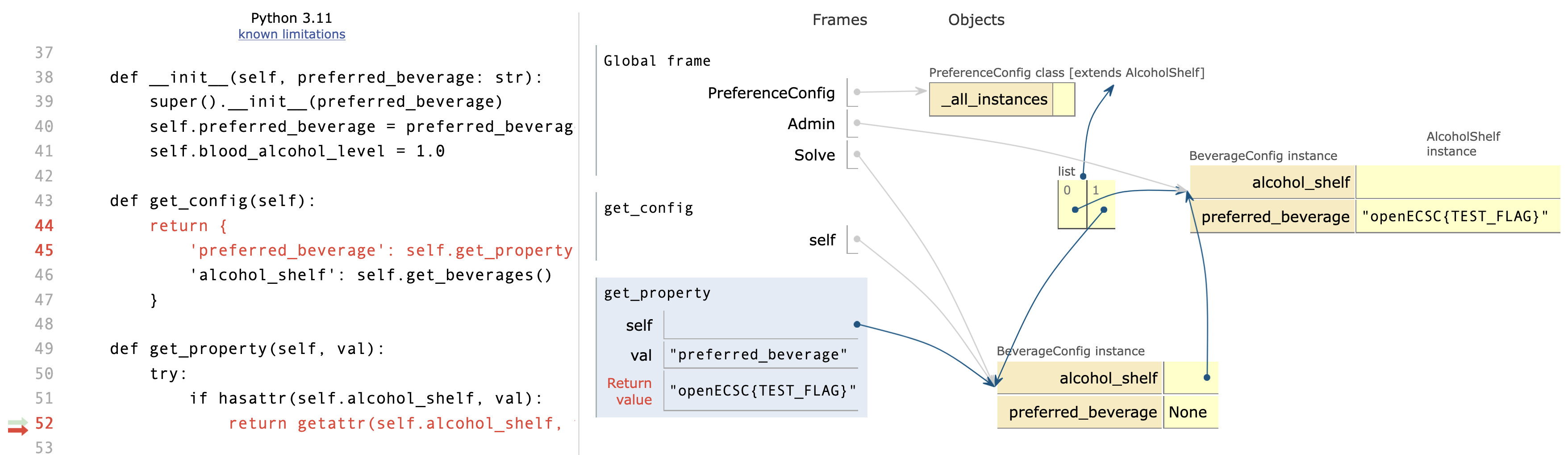Select the Global frame heading
Image resolution: width=1568 pixels, height=455 pixels.
[657, 61]
